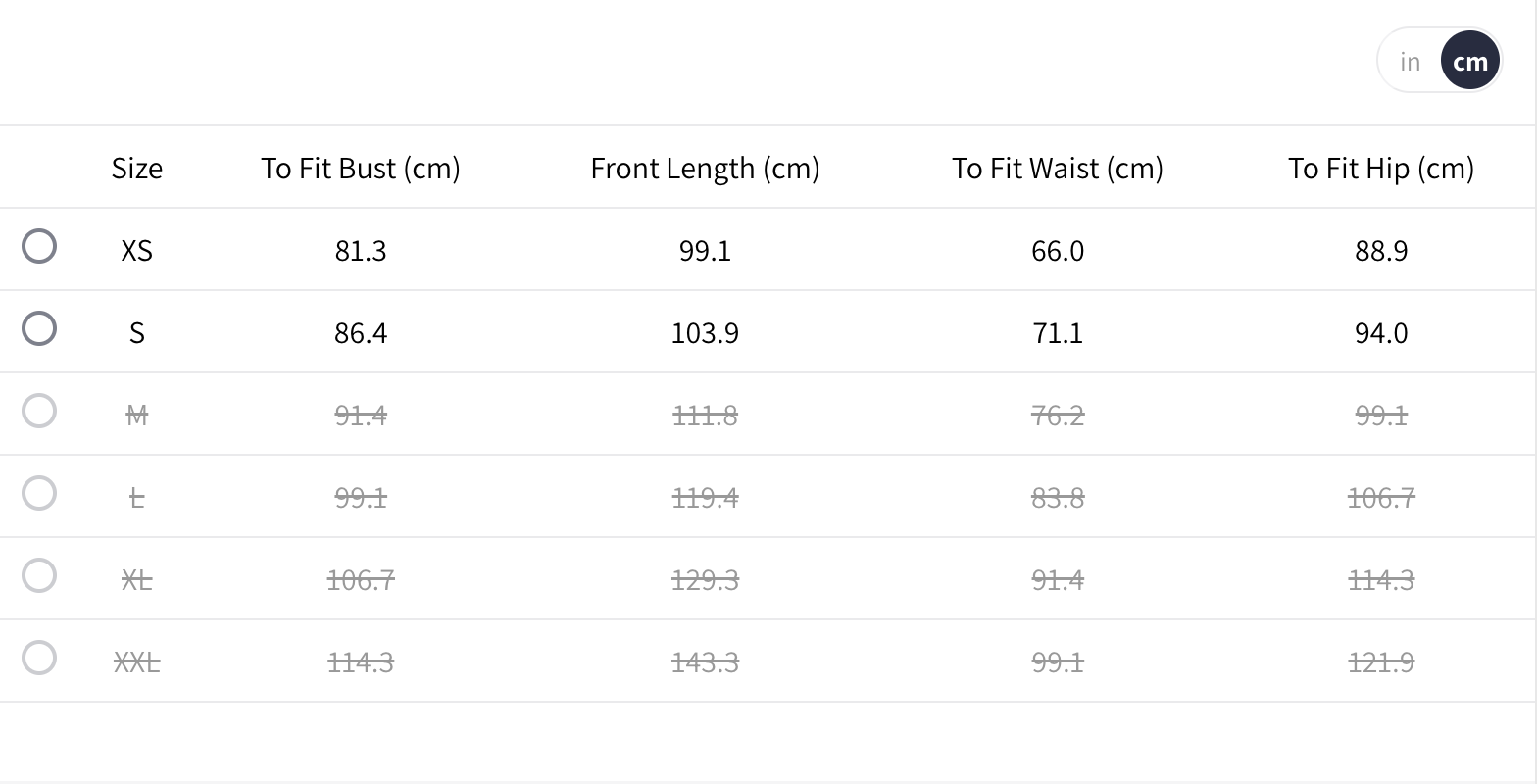
Task: Click the To Fit Bust column header
Action: tap(361, 168)
